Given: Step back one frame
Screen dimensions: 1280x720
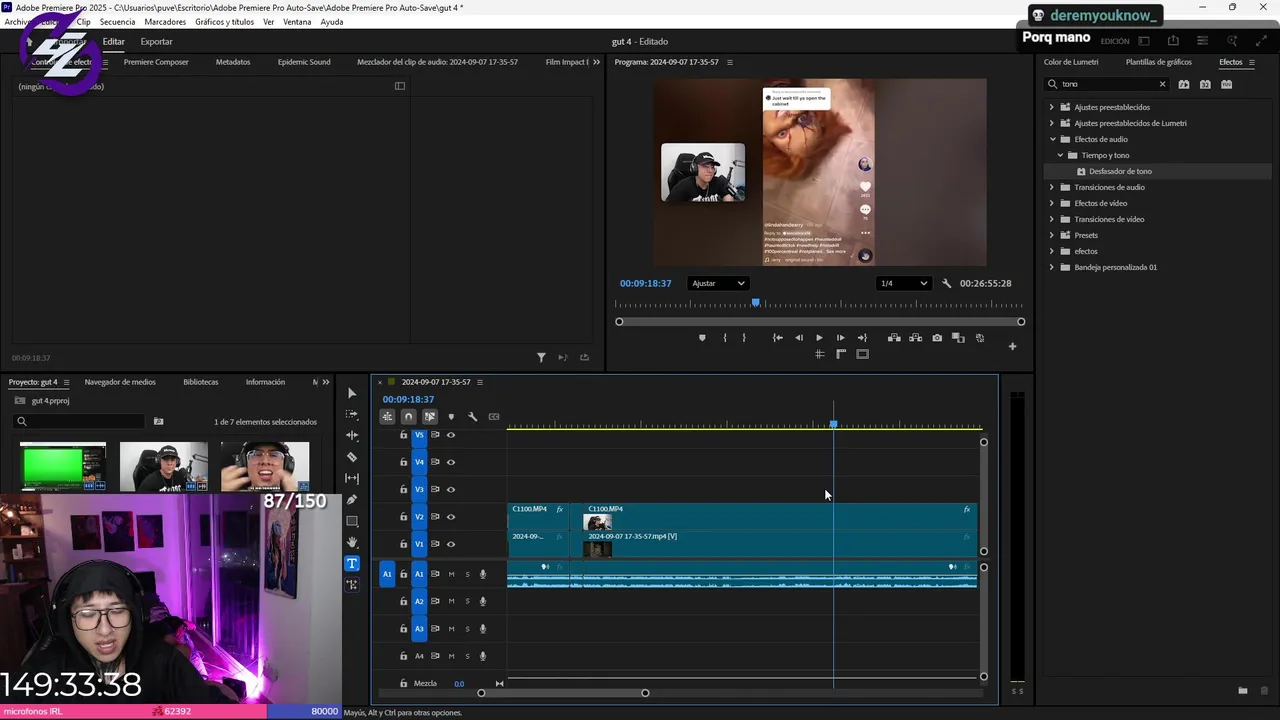Looking at the screenshot, I should pyautogui.click(x=798, y=338).
